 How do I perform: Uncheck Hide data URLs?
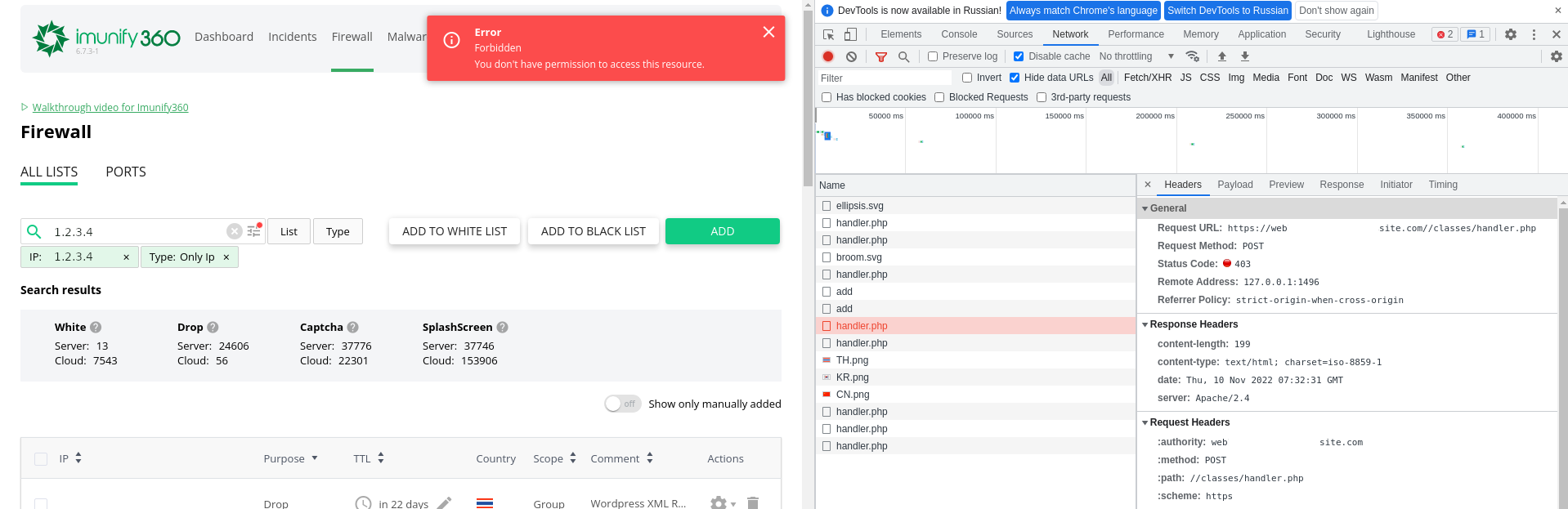pos(1015,78)
